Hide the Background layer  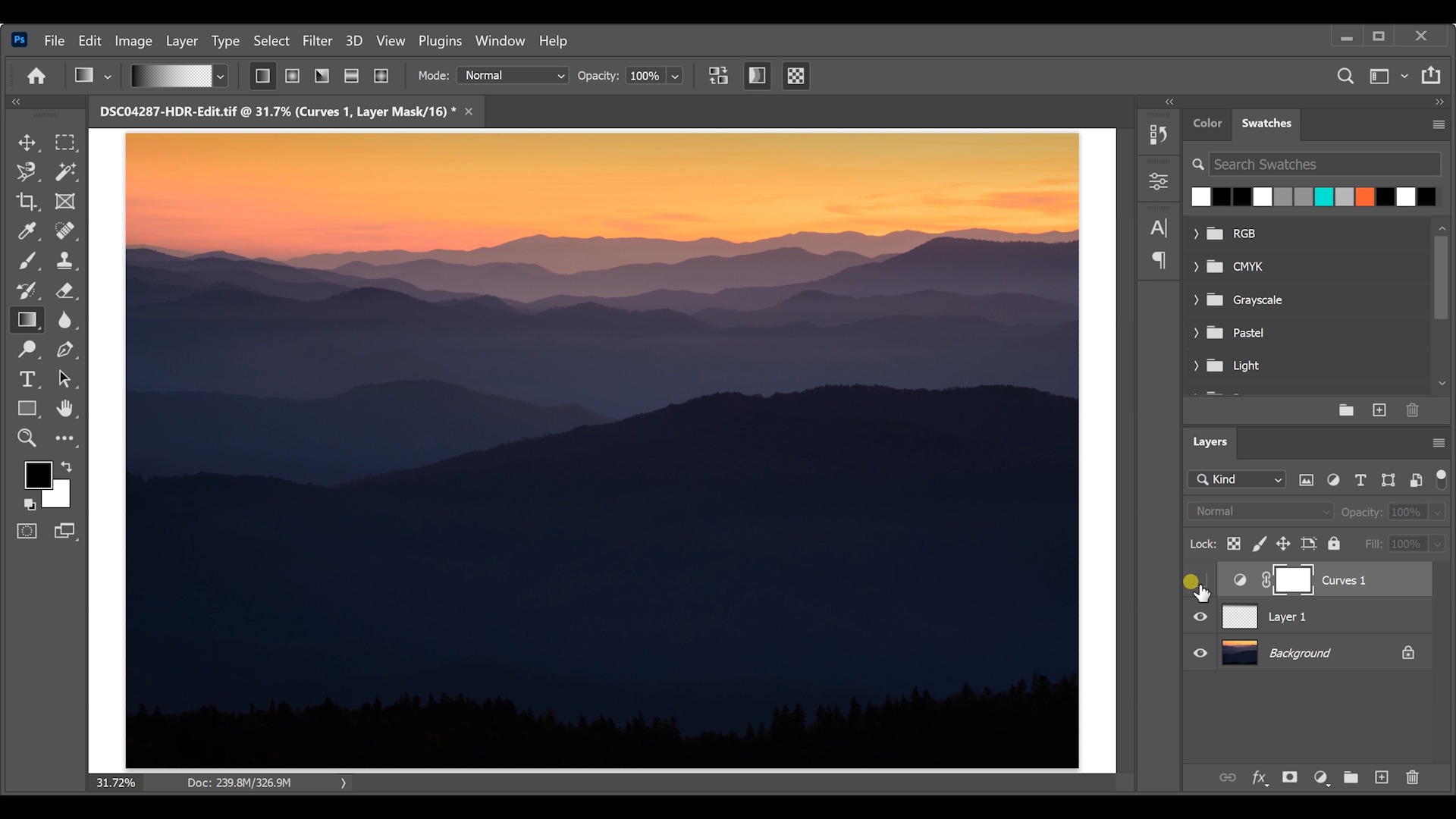[1200, 653]
